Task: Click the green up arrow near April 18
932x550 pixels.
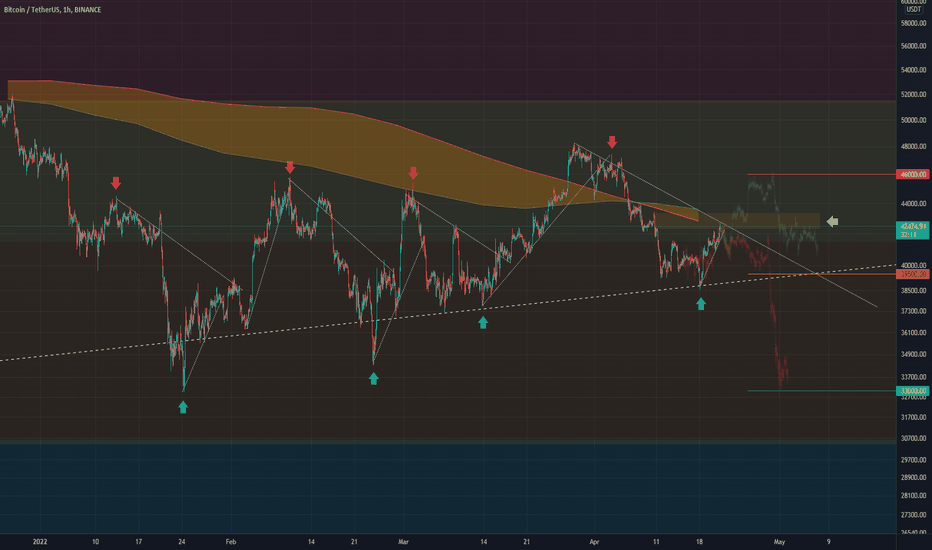Action: (701, 304)
